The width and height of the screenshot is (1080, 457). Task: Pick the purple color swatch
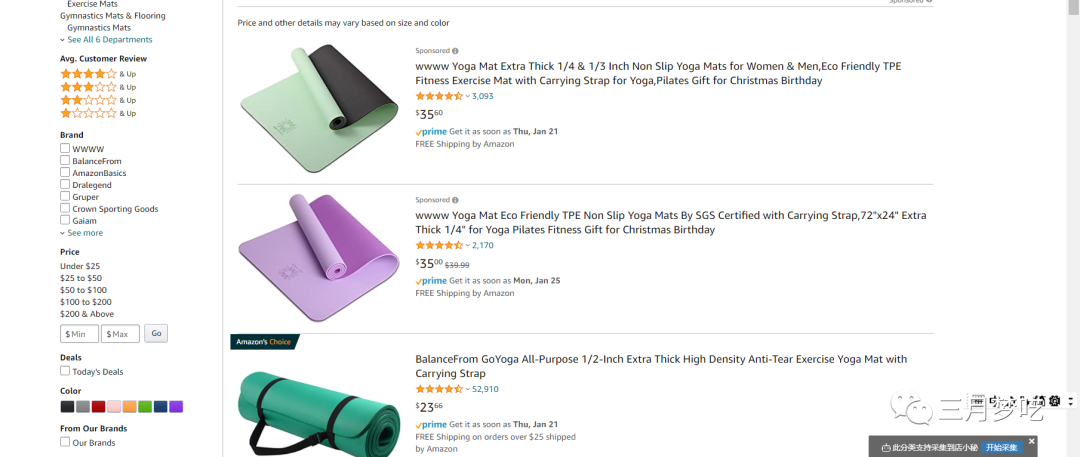click(x=176, y=407)
